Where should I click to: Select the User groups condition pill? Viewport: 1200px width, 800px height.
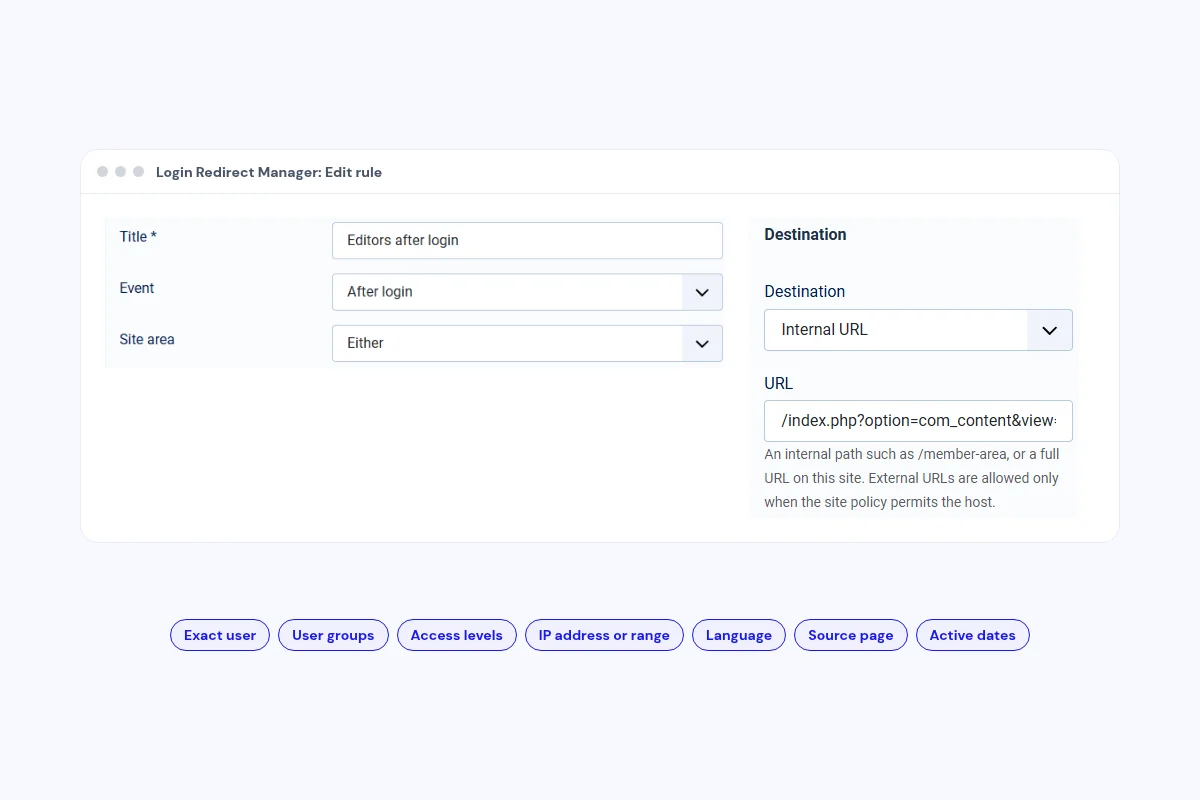333,635
